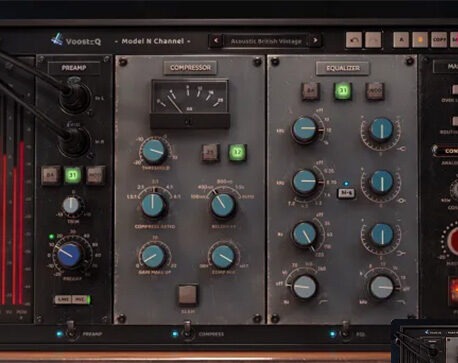Screen dimensions: 458x363
Task: Click the blue Preamp gain knob
Action: (x=70, y=255)
